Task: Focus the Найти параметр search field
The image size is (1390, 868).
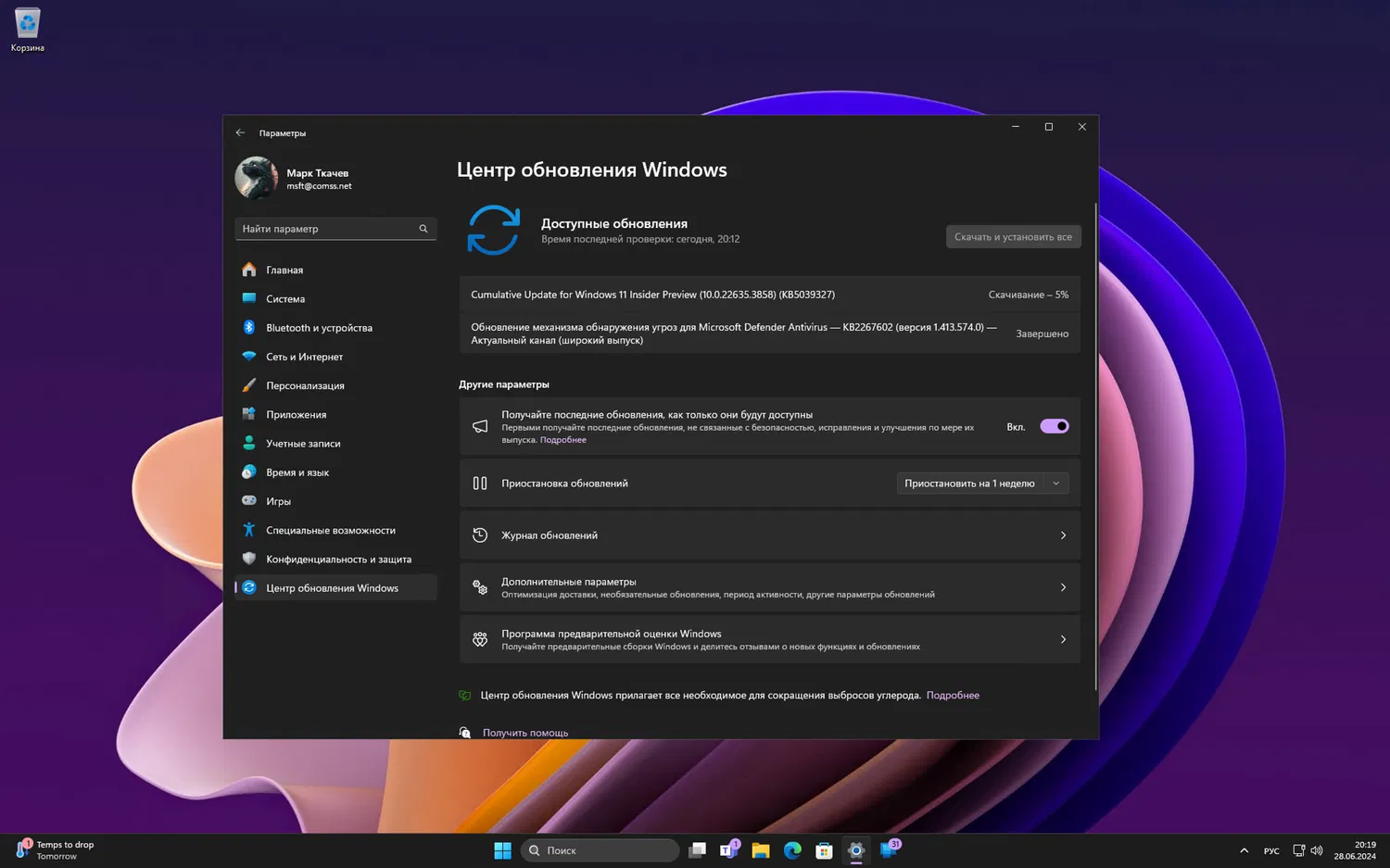Action: pyautogui.click(x=335, y=229)
